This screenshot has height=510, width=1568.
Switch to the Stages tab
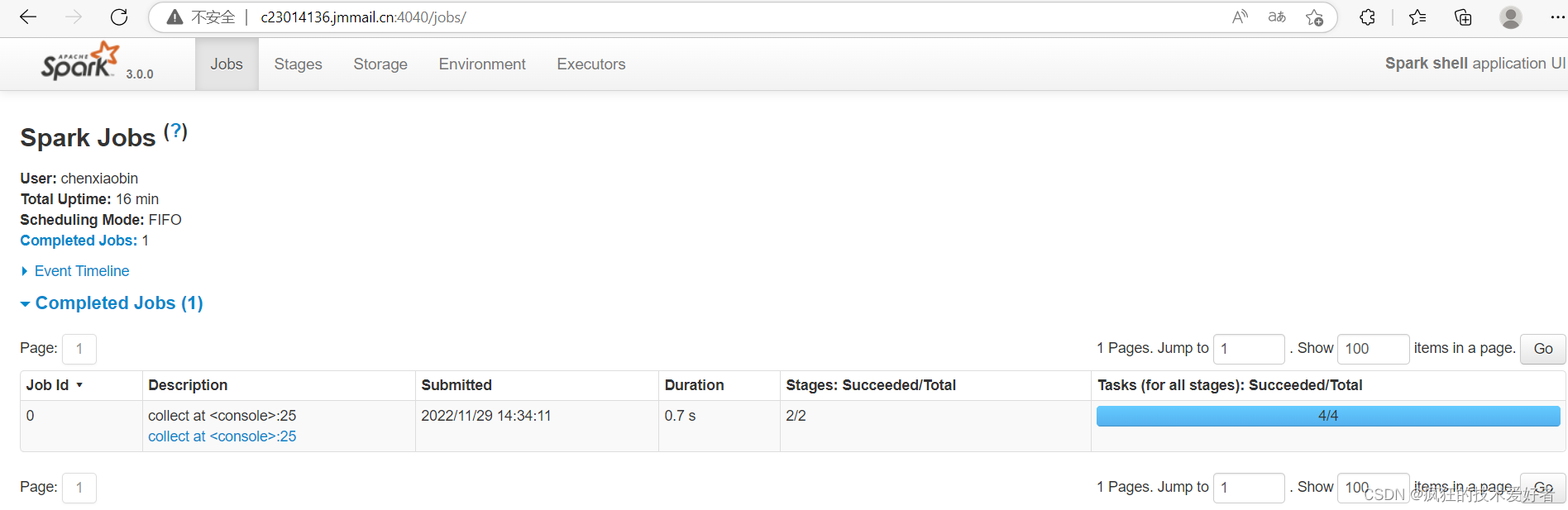coord(298,64)
